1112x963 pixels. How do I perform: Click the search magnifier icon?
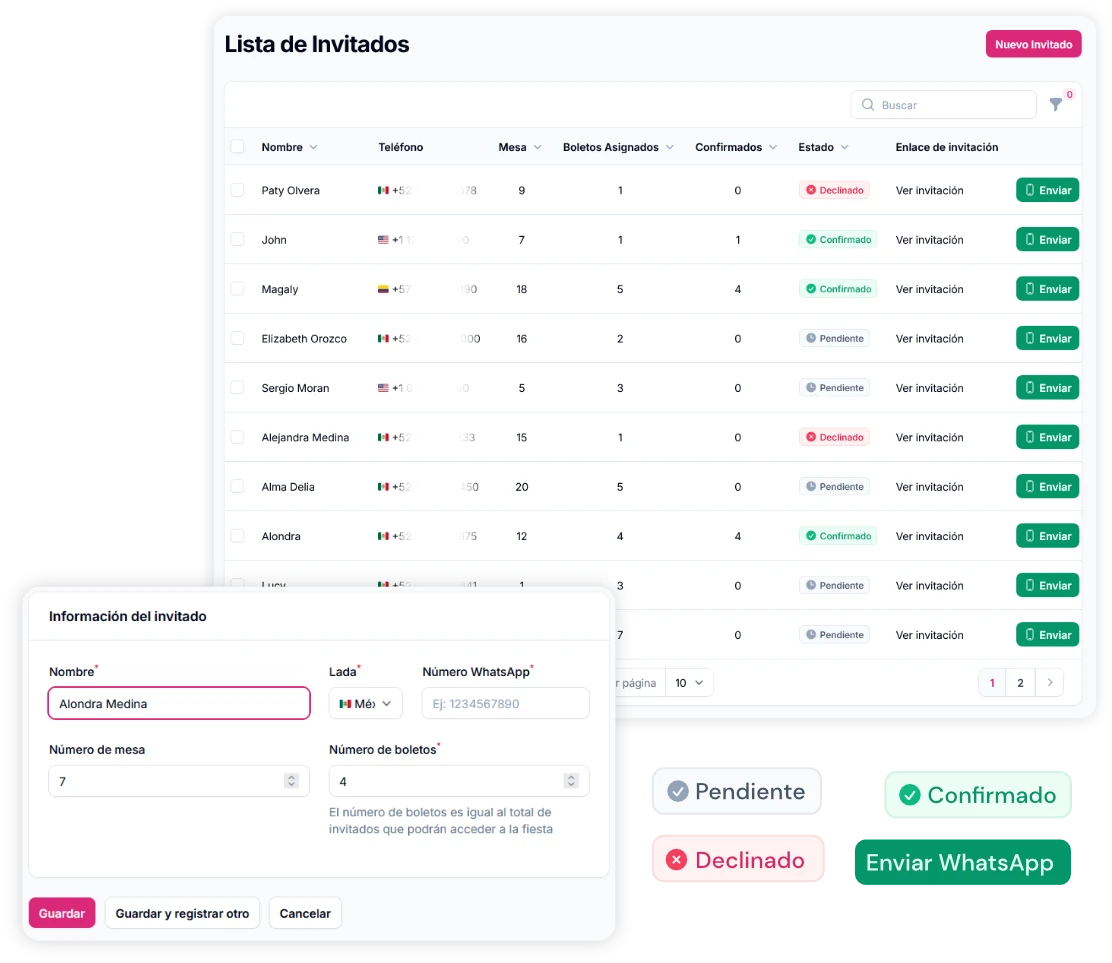867,105
